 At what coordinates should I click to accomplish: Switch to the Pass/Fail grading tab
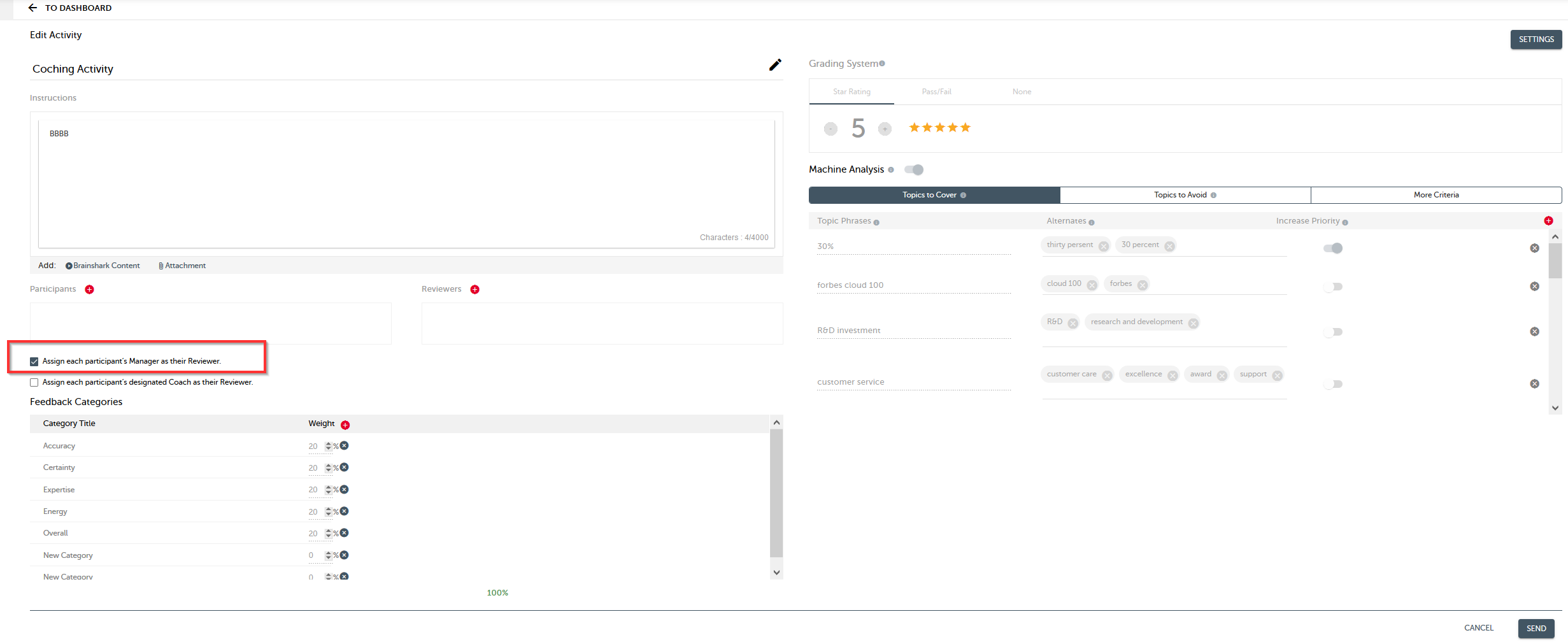click(936, 92)
